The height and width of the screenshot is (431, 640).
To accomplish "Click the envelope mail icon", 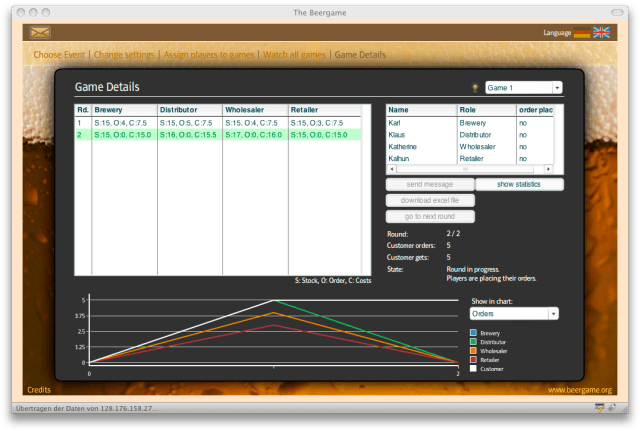I will tap(40, 32).
